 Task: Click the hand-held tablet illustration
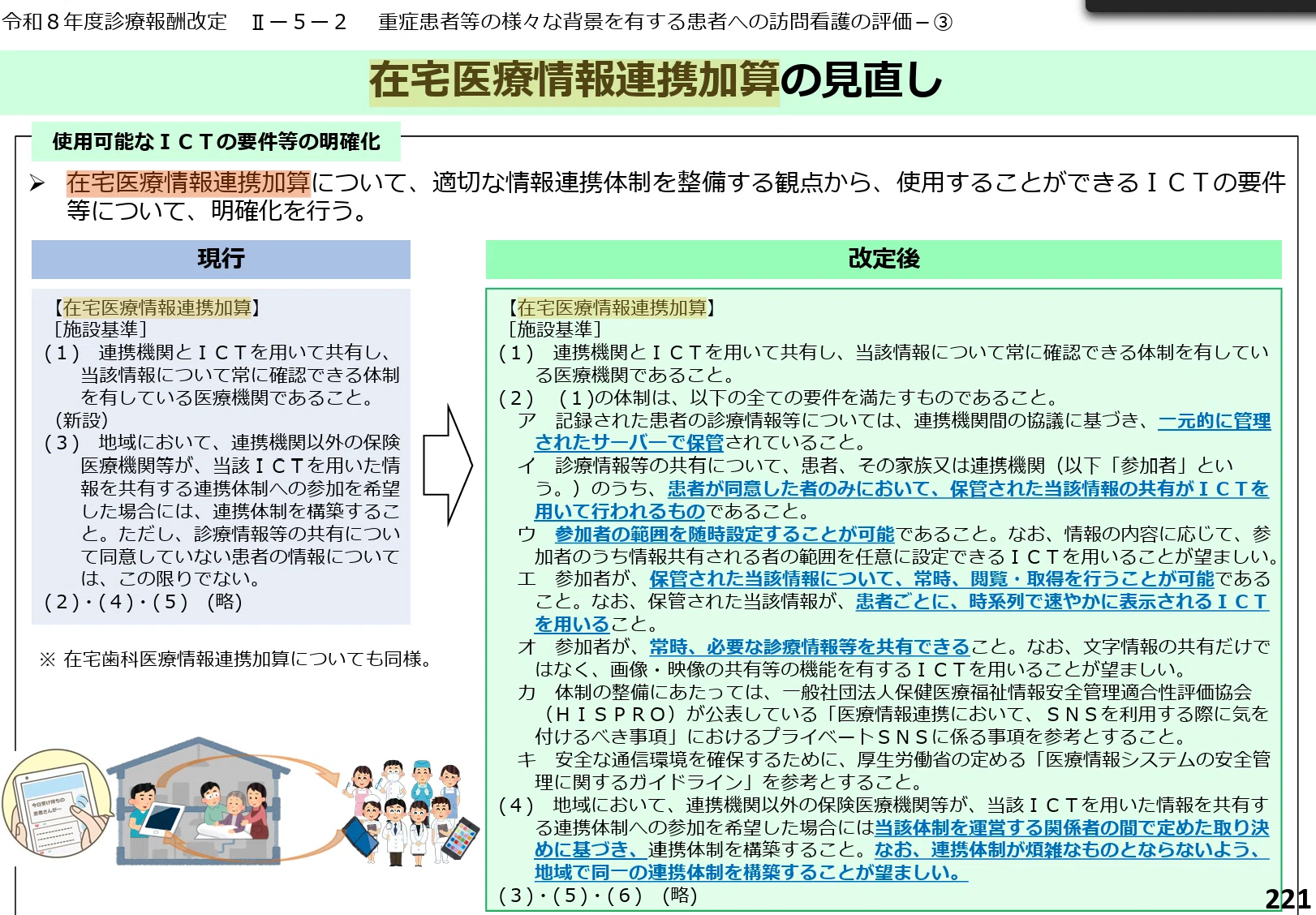click(55, 802)
